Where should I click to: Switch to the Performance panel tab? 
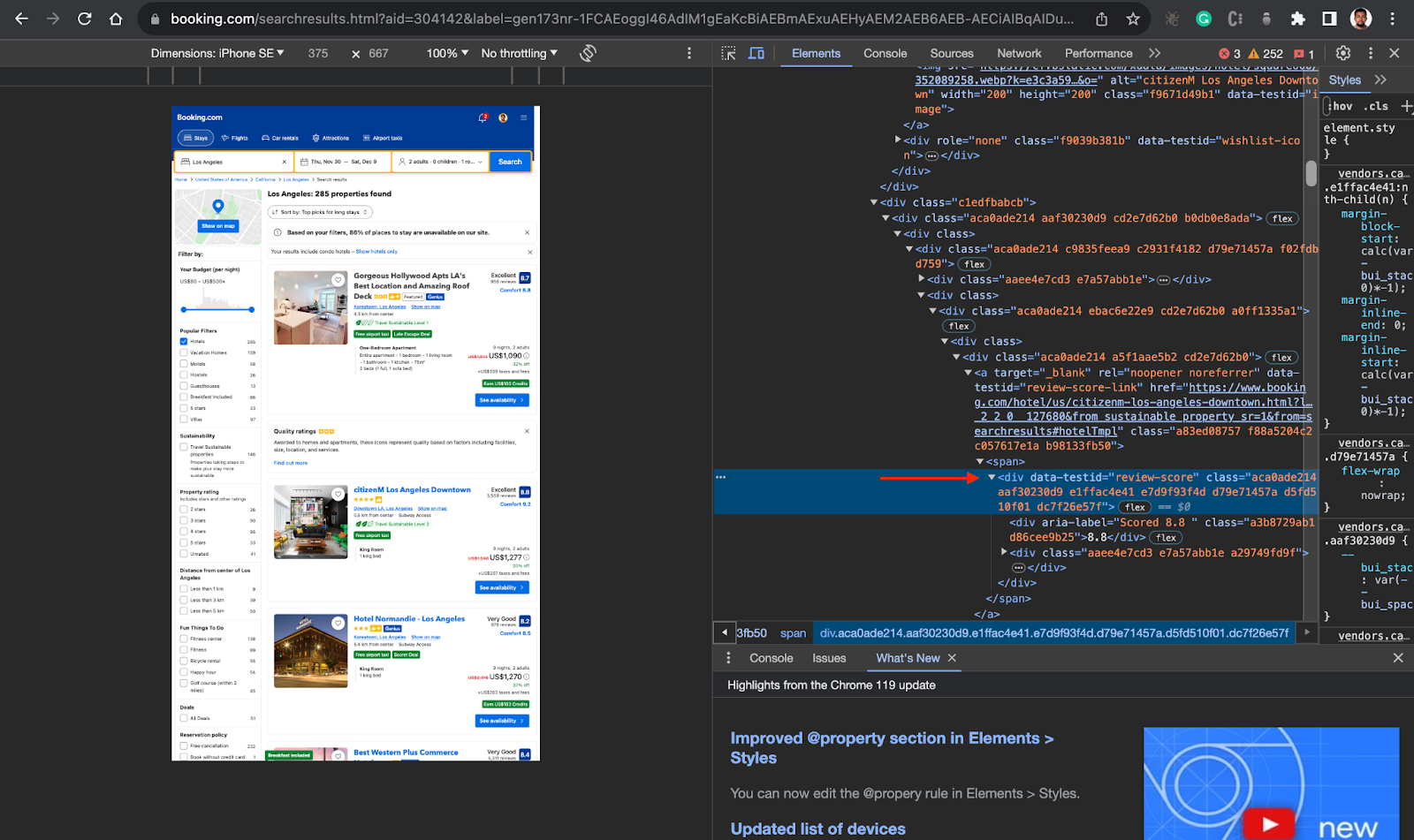coord(1099,53)
